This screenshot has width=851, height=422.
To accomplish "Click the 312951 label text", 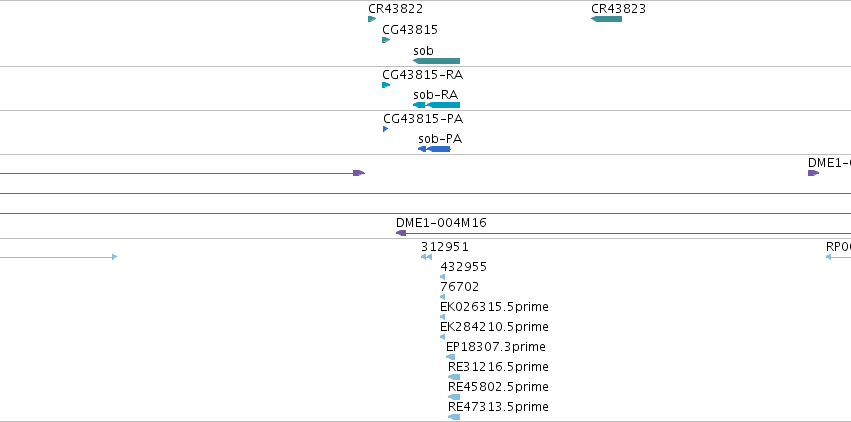I will click(x=444, y=247).
